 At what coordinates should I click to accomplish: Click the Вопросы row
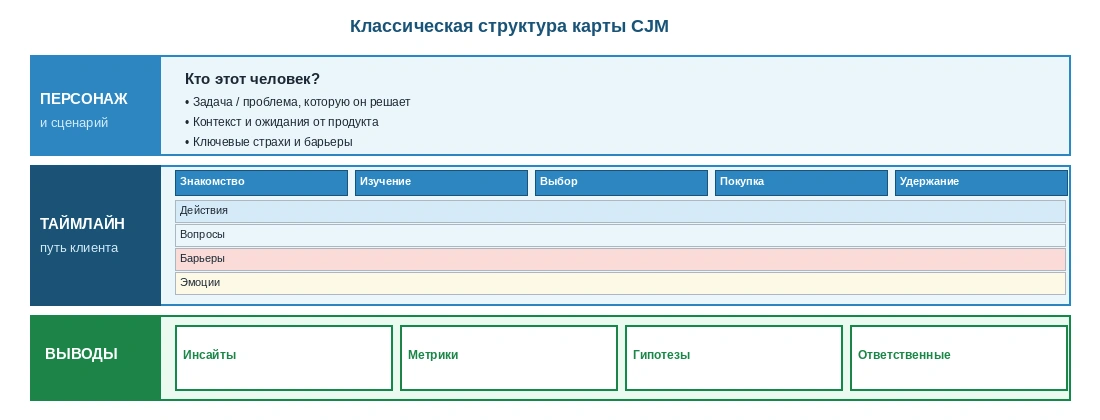[620, 235]
